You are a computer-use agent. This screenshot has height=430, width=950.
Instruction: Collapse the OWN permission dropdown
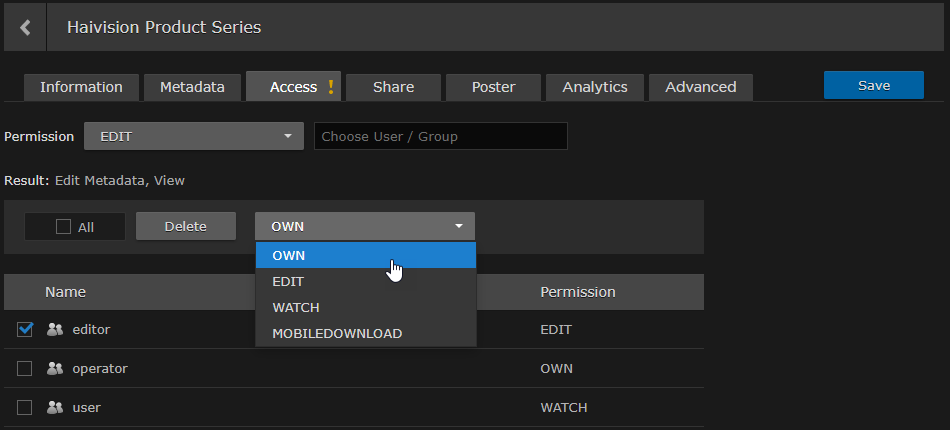tap(364, 226)
